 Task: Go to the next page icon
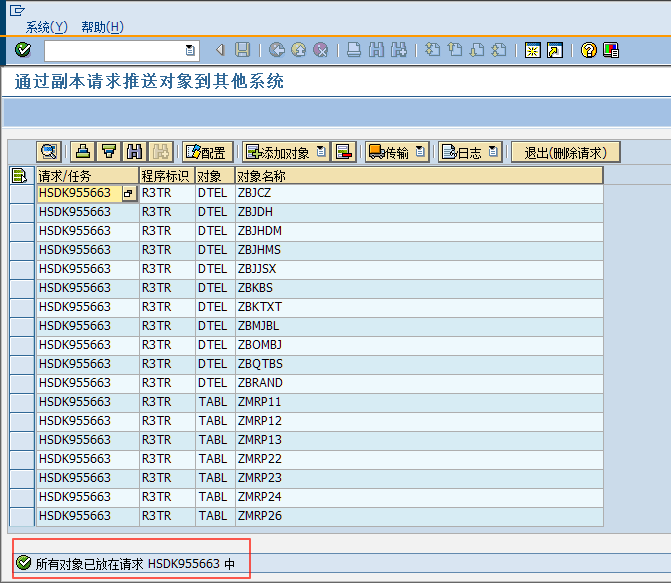pyautogui.click(x=477, y=50)
